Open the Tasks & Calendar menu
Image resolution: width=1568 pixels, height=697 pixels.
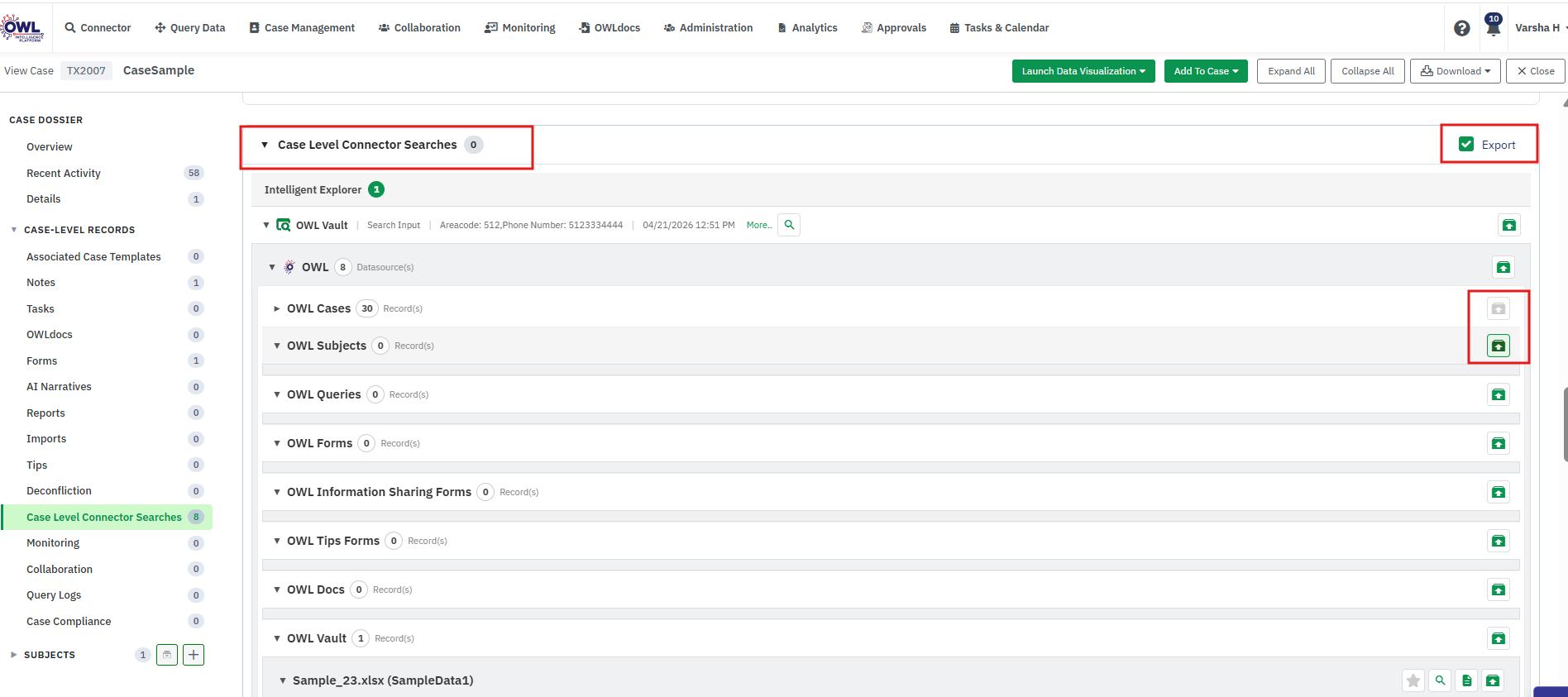pyautogui.click(x=1000, y=27)
